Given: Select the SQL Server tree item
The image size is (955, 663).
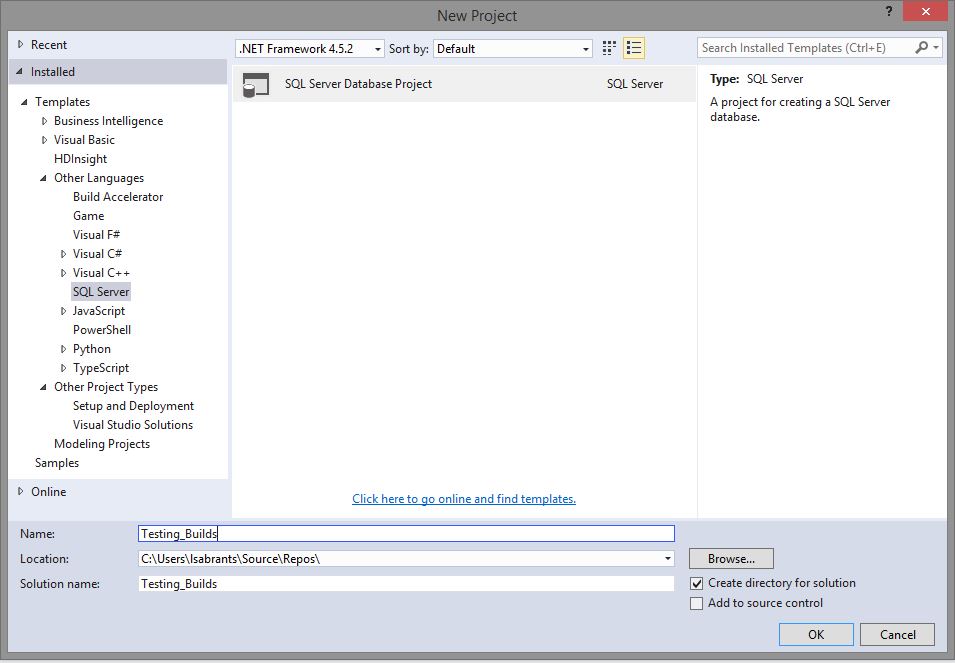Looking at the screenshot, I should pyautogui.click(x=101, y=292).
